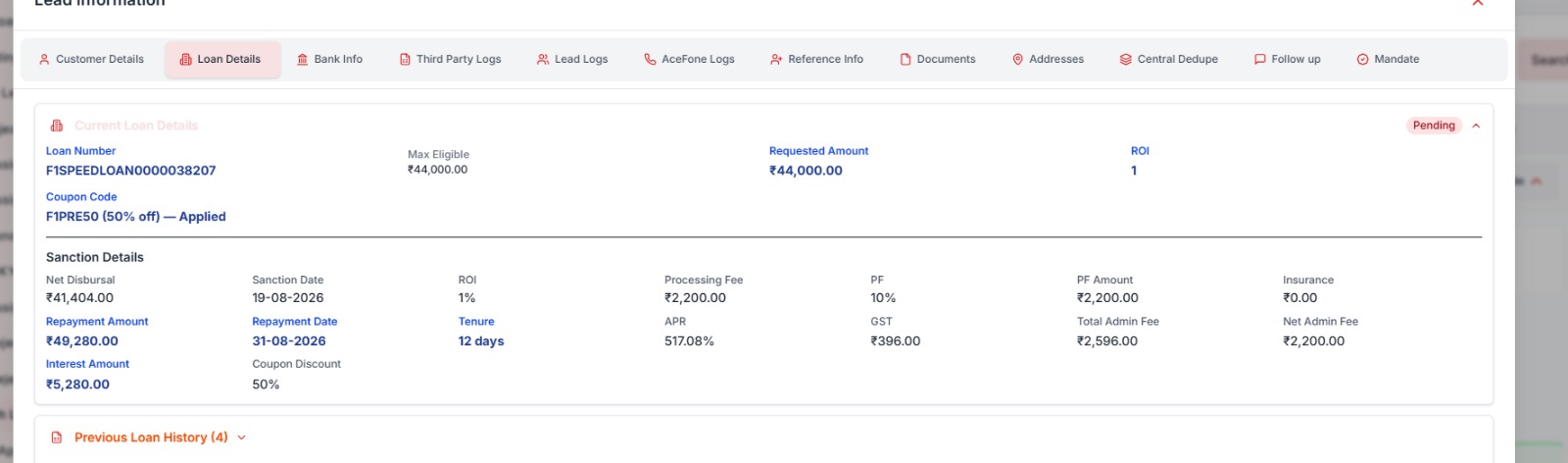
Task: Click the layers icon beside Central Dedupe
Action: coord(1126,59)
